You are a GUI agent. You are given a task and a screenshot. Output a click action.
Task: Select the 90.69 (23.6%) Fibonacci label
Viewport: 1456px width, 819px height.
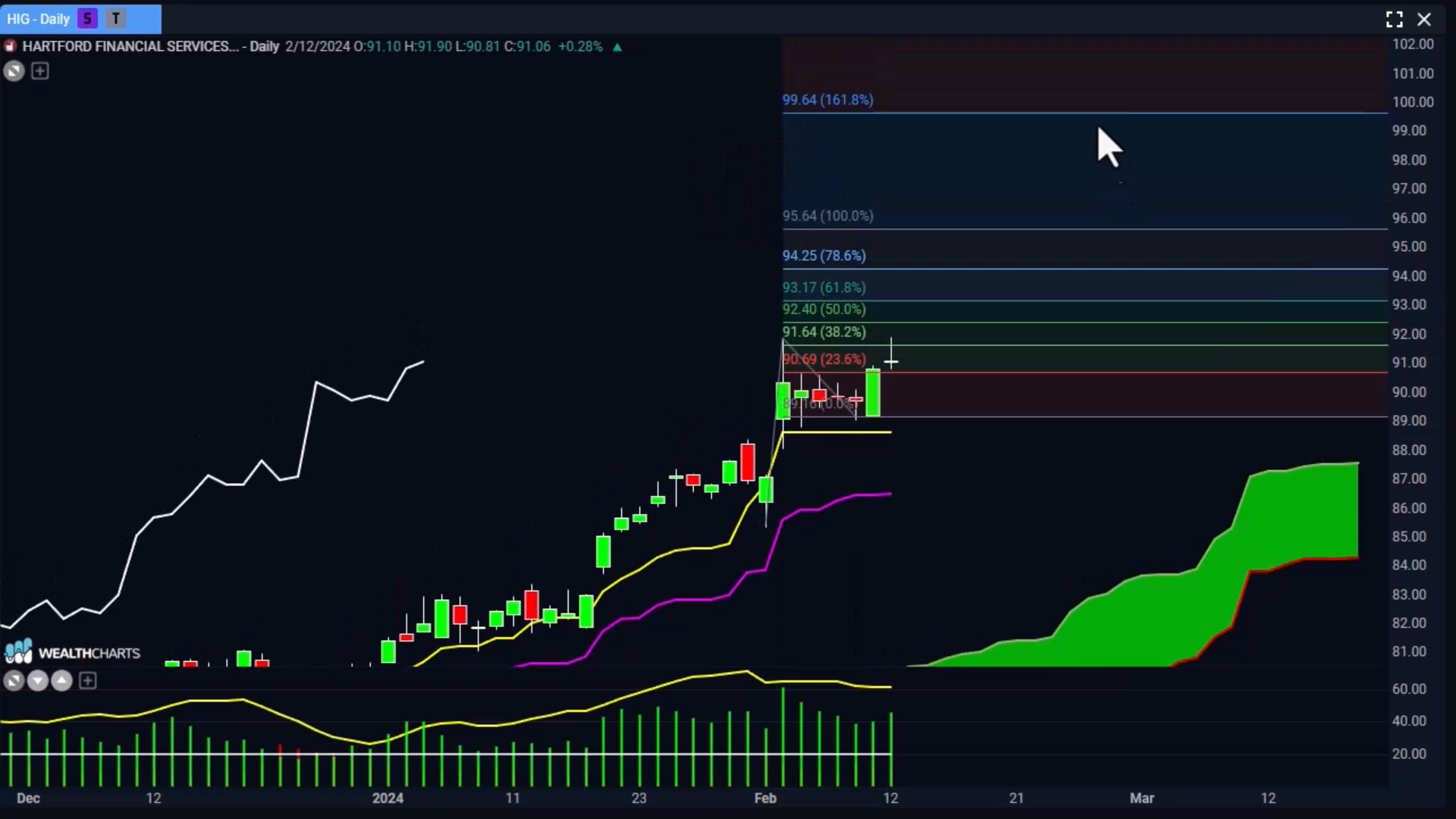coord(824,359)
